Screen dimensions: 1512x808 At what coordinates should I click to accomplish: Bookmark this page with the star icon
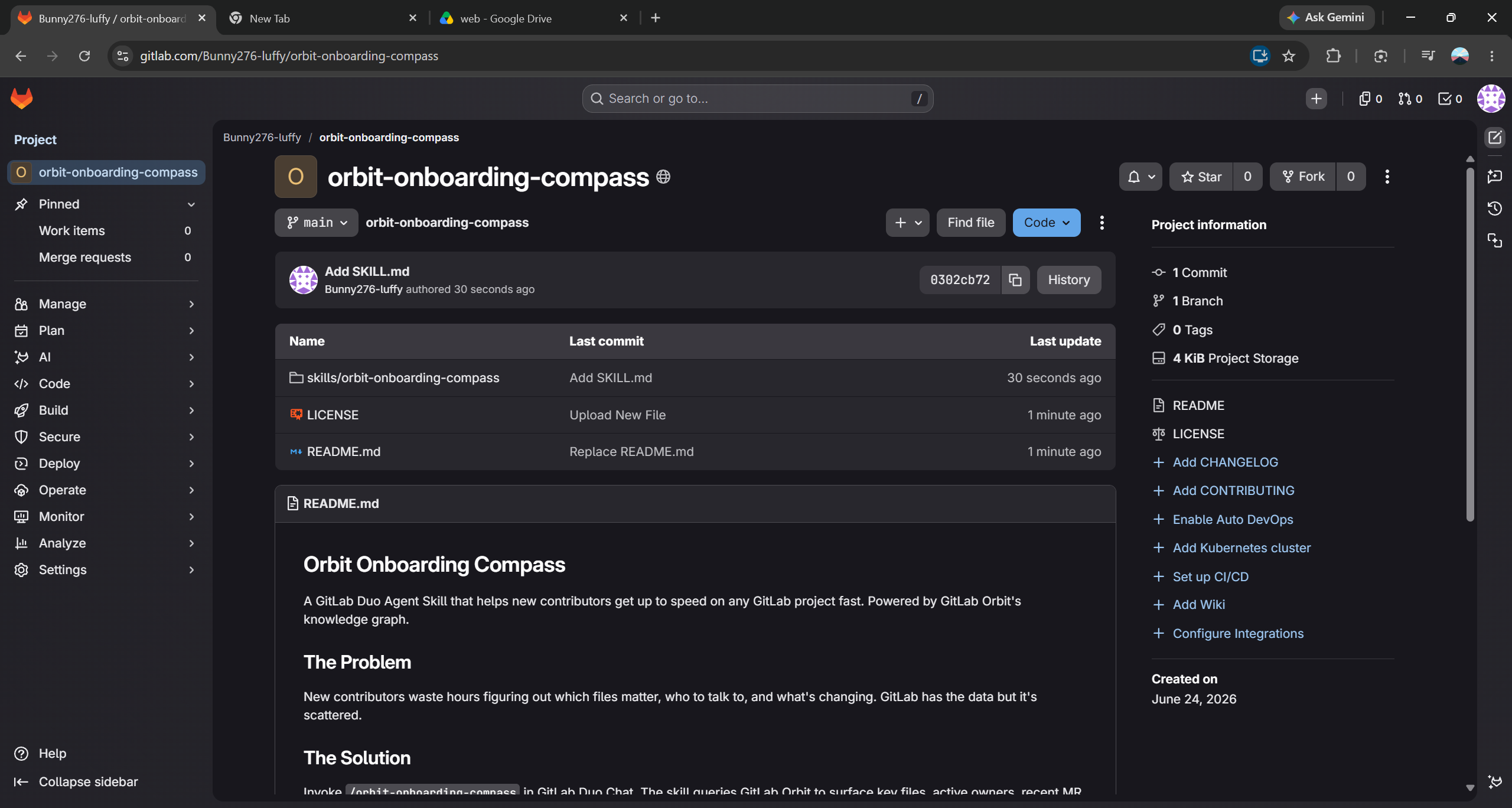click(1289, 56)
